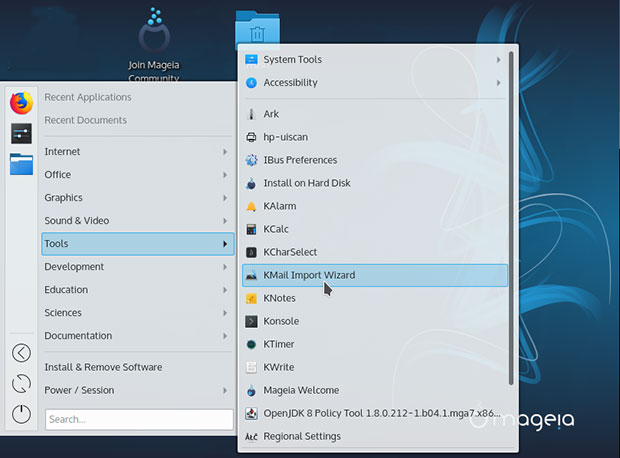This screenshot has height=458, width=620.
Task: Open the Sciences menu category
Action: [138, 313]
